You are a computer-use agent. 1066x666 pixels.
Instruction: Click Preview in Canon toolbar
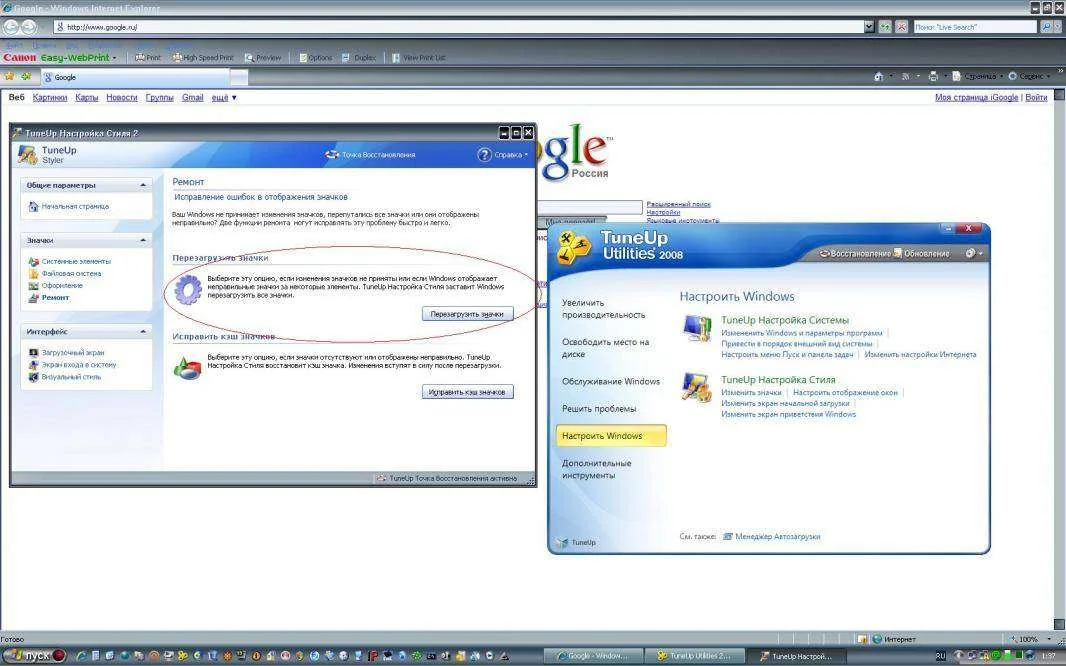click(x=263, y=58)
